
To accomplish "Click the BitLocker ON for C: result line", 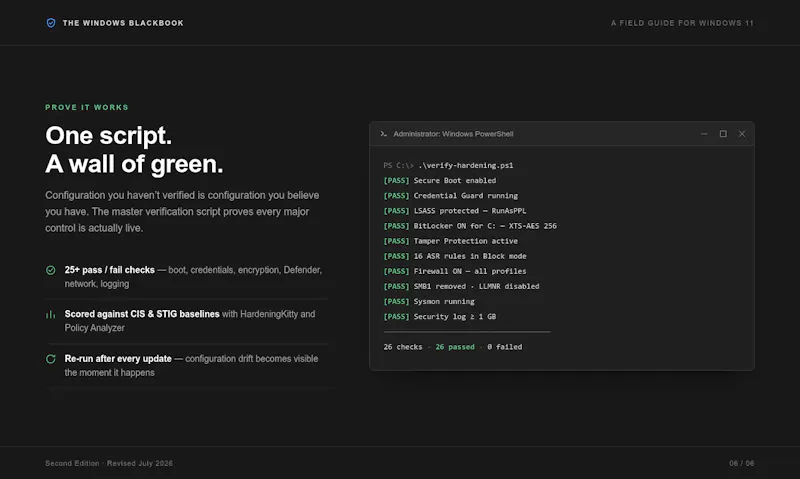I will coord(470,226).
